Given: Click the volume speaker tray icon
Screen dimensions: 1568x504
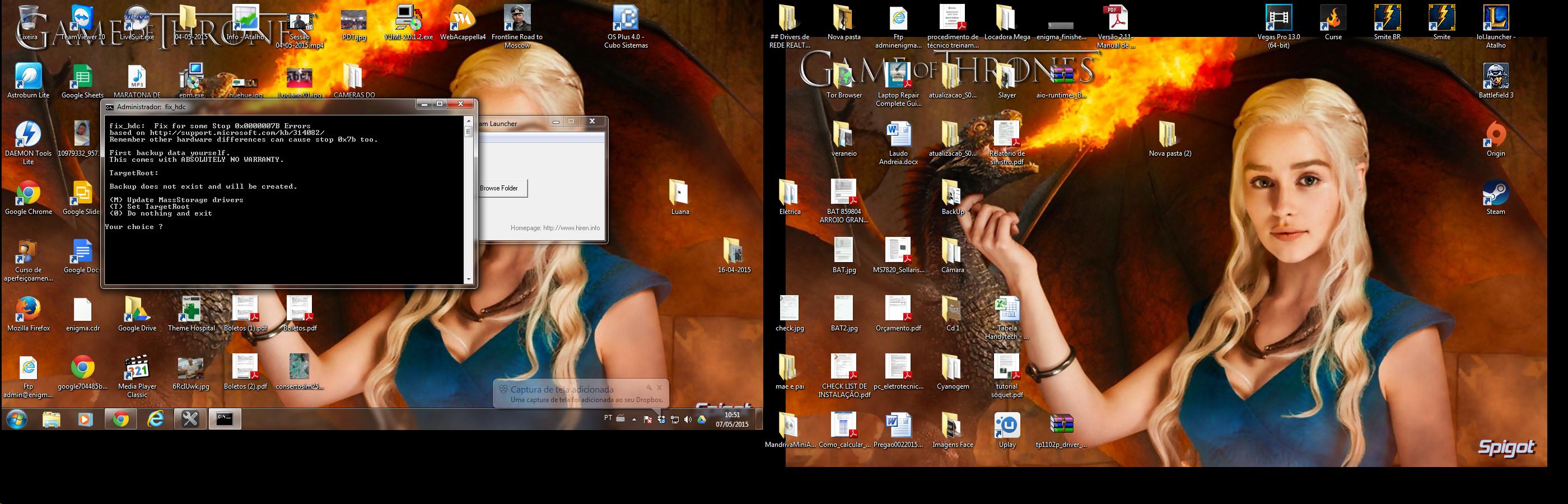Looking at the screenshot, I should 688,419.
